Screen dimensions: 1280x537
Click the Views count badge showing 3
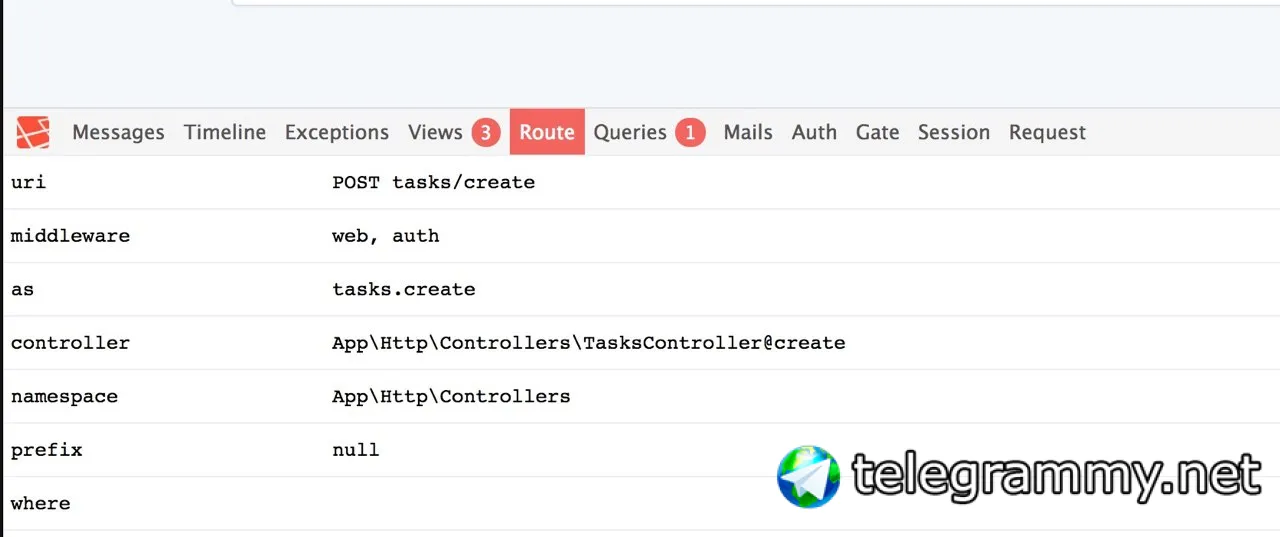pyautogui.click(x=486, y=132)
